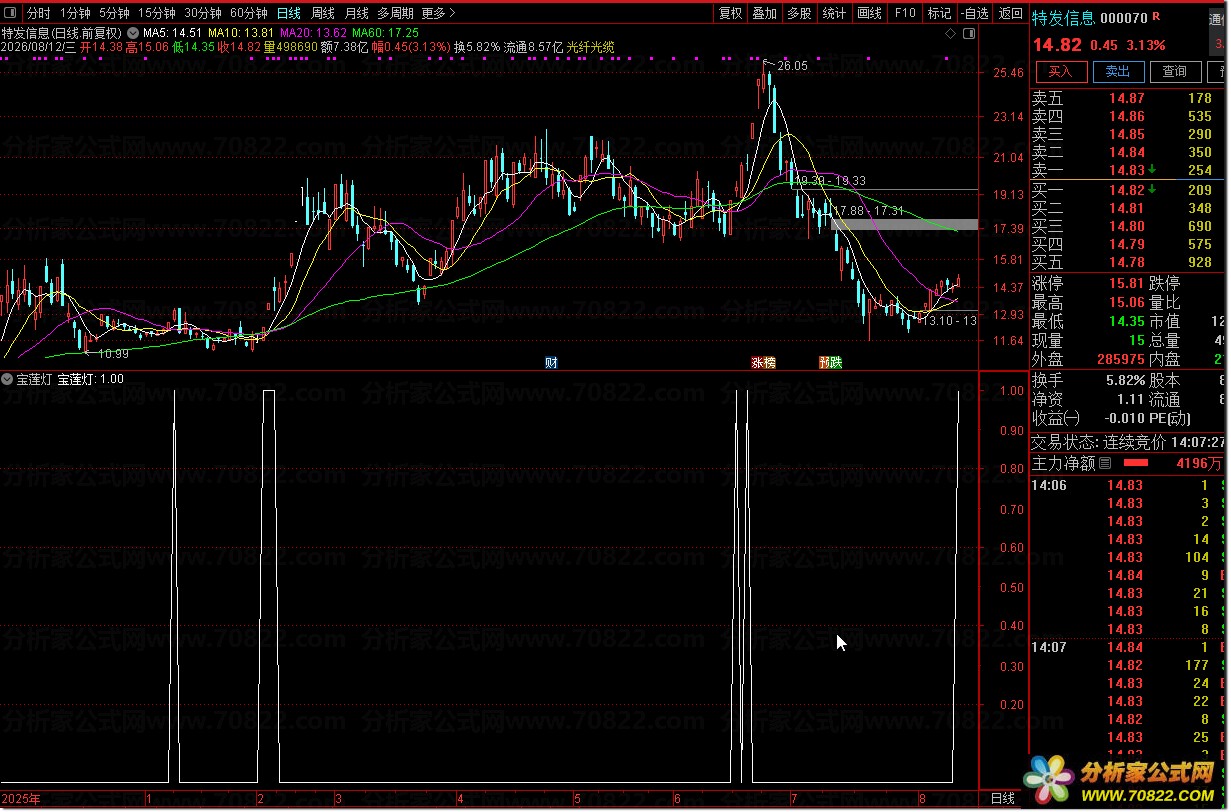Click the 26.05 peak price label

791,65
